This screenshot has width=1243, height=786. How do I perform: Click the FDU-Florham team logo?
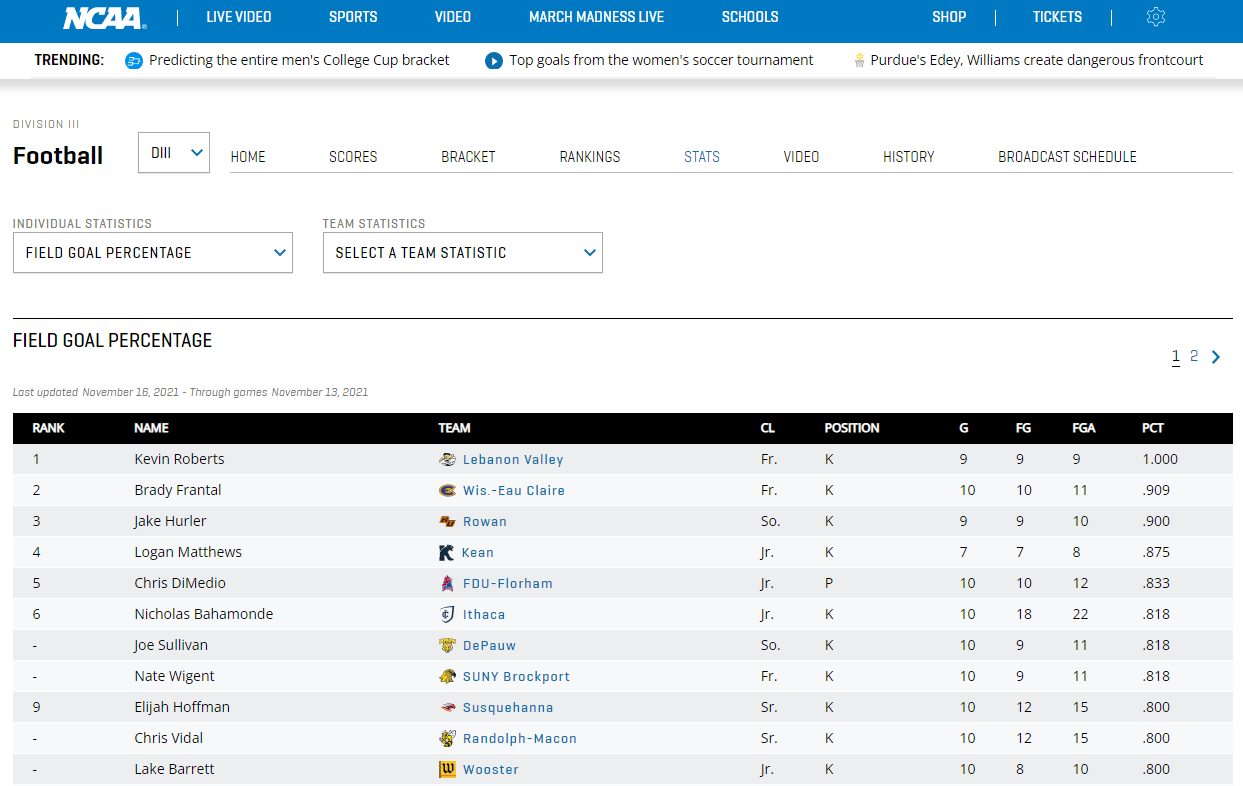click(x=447, y=584)
